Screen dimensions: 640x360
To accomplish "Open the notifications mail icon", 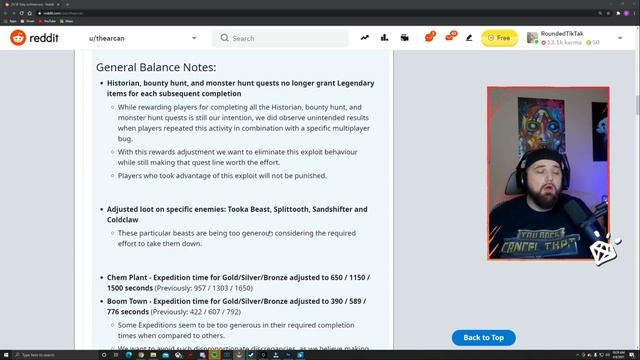I will coord(451,37).
